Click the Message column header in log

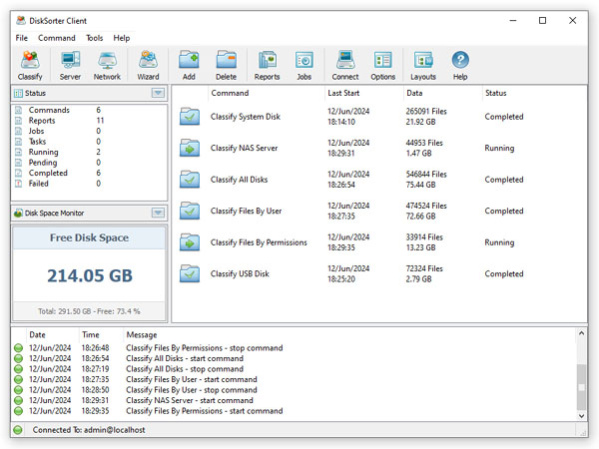pos(142,335)
